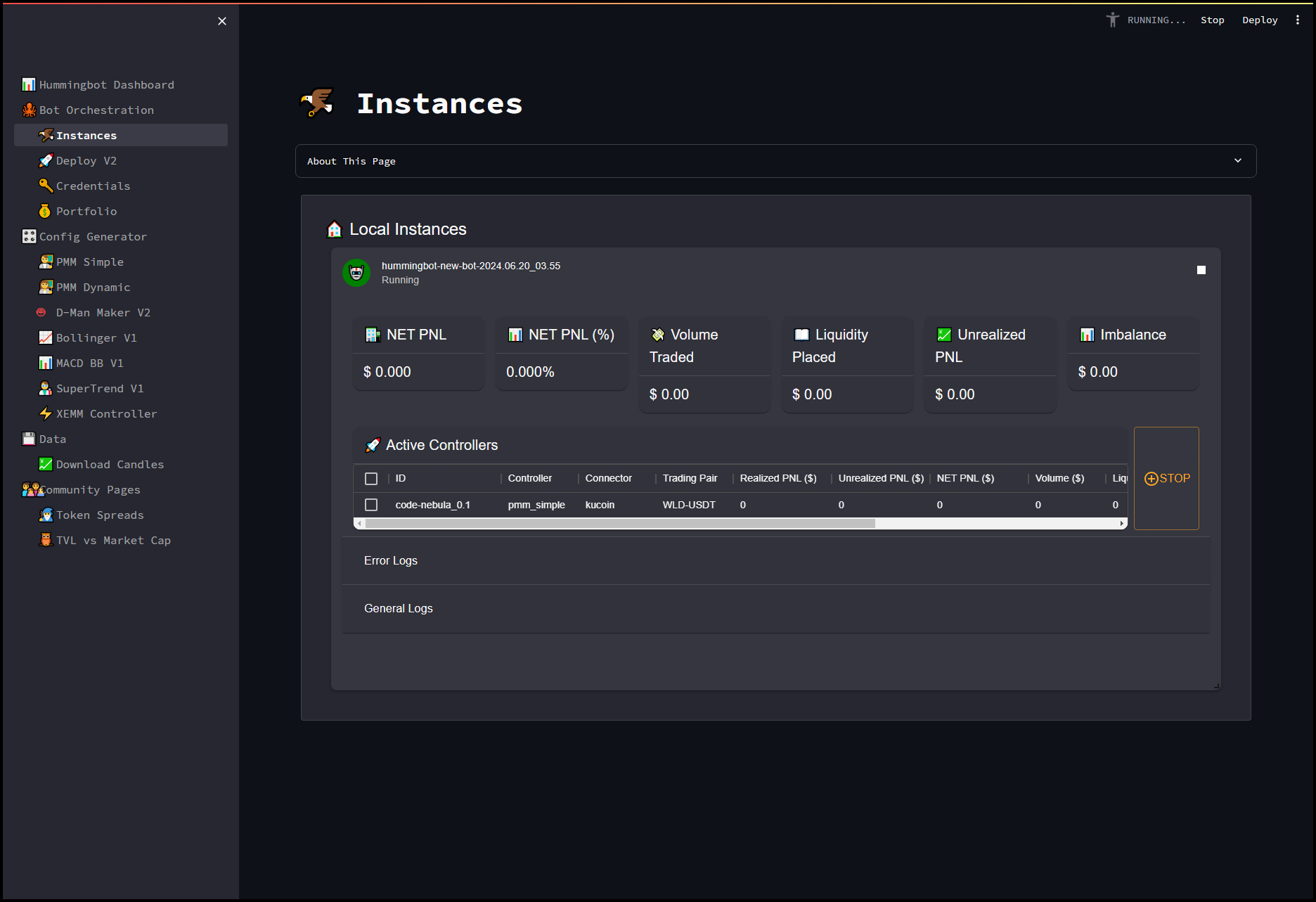
Task: Check the code-nebula_0.1 row checkbox
Action: pos(371,505)
